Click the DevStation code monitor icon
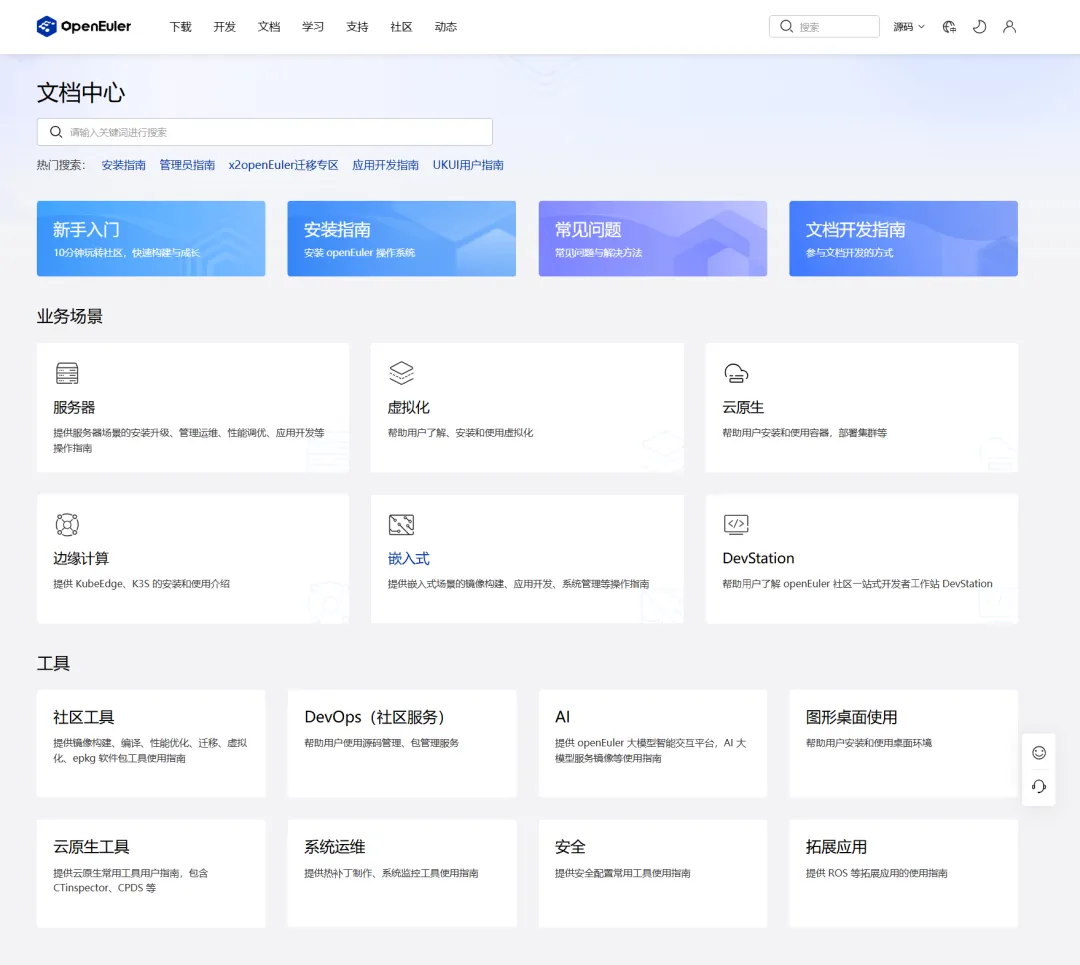1080x965 pixels. click(736, 524)
